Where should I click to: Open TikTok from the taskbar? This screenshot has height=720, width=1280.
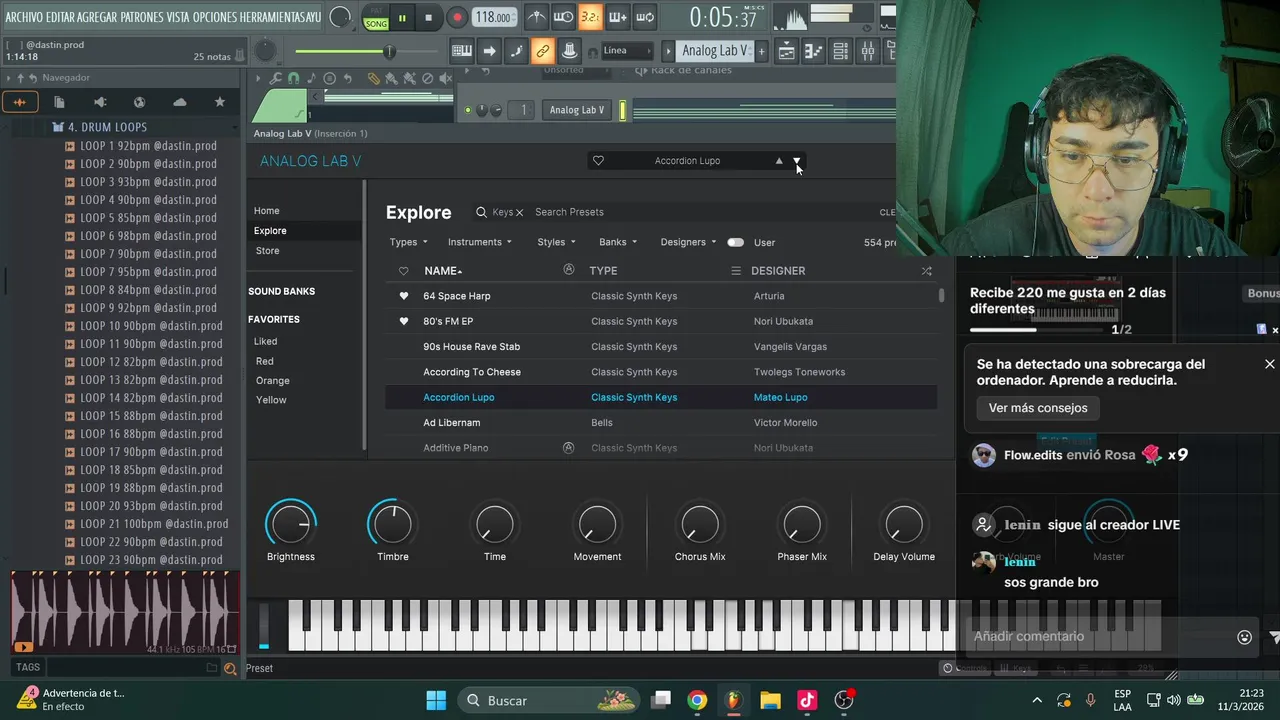point(807,700)
